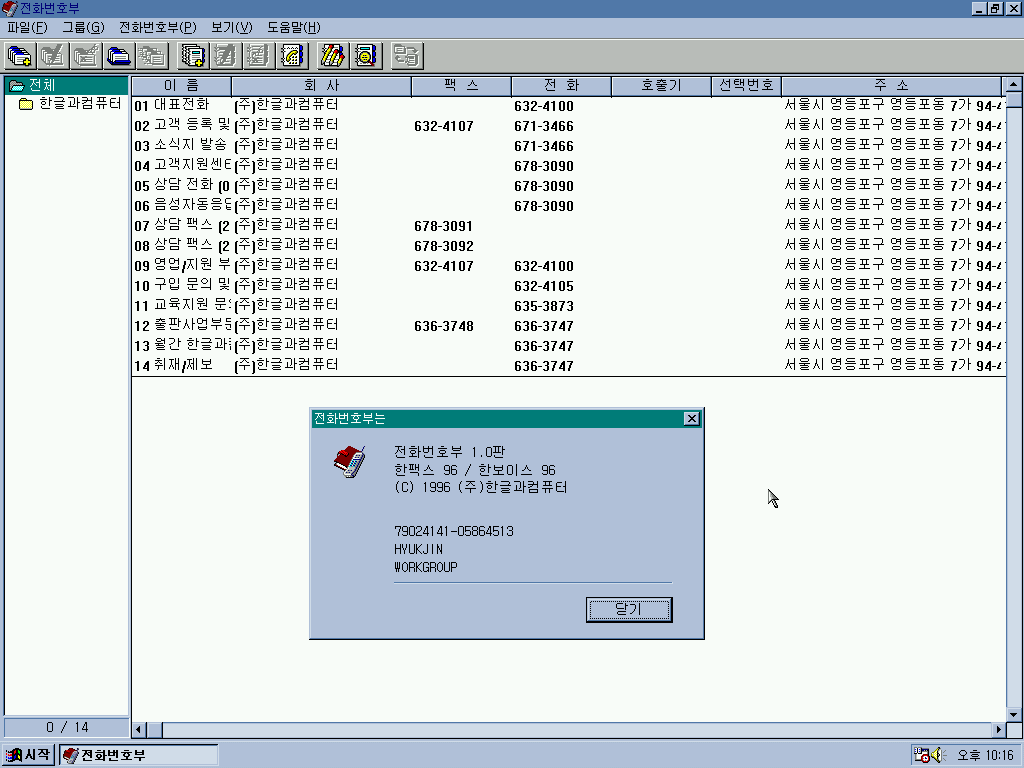Click phone number 635-3873 in row 11
Viewport: 1024px width, 768px height.
544,306
